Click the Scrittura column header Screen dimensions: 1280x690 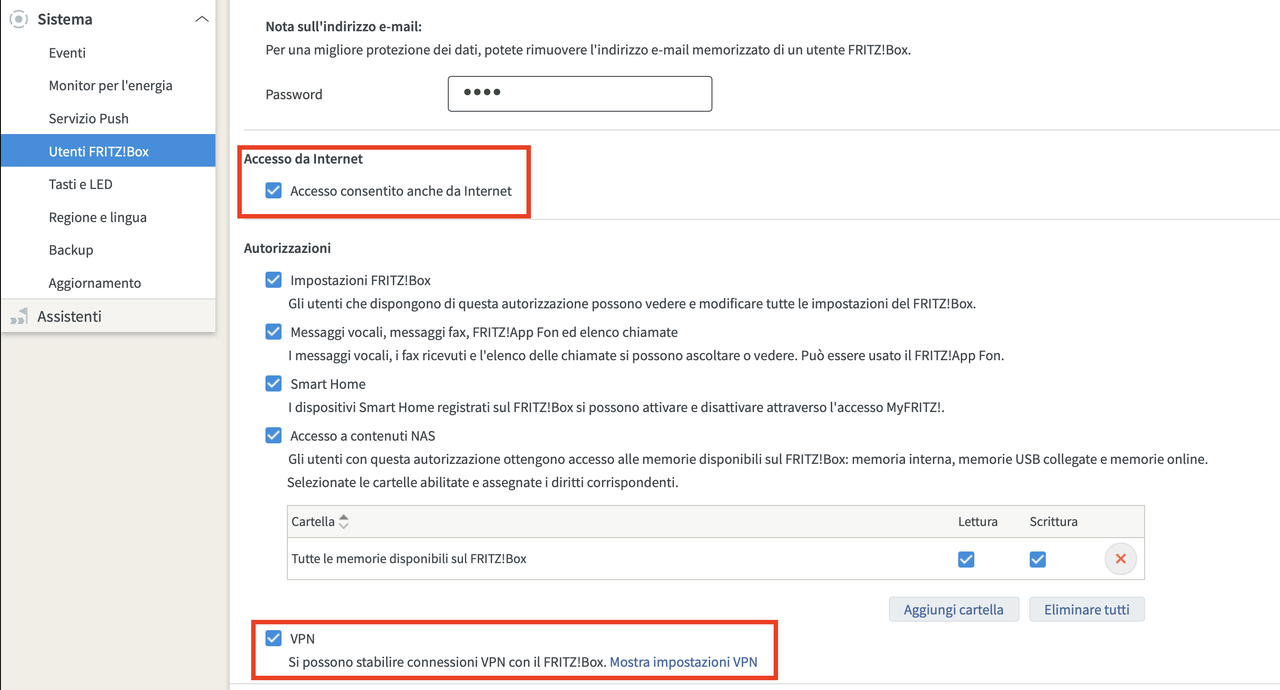tap(1054, 522)
